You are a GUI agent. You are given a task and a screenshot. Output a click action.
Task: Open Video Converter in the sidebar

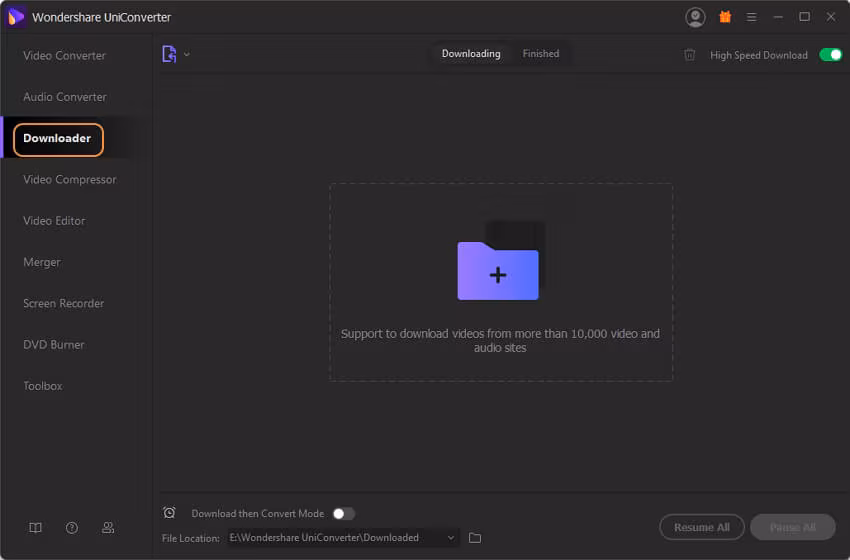pos(65,56)
